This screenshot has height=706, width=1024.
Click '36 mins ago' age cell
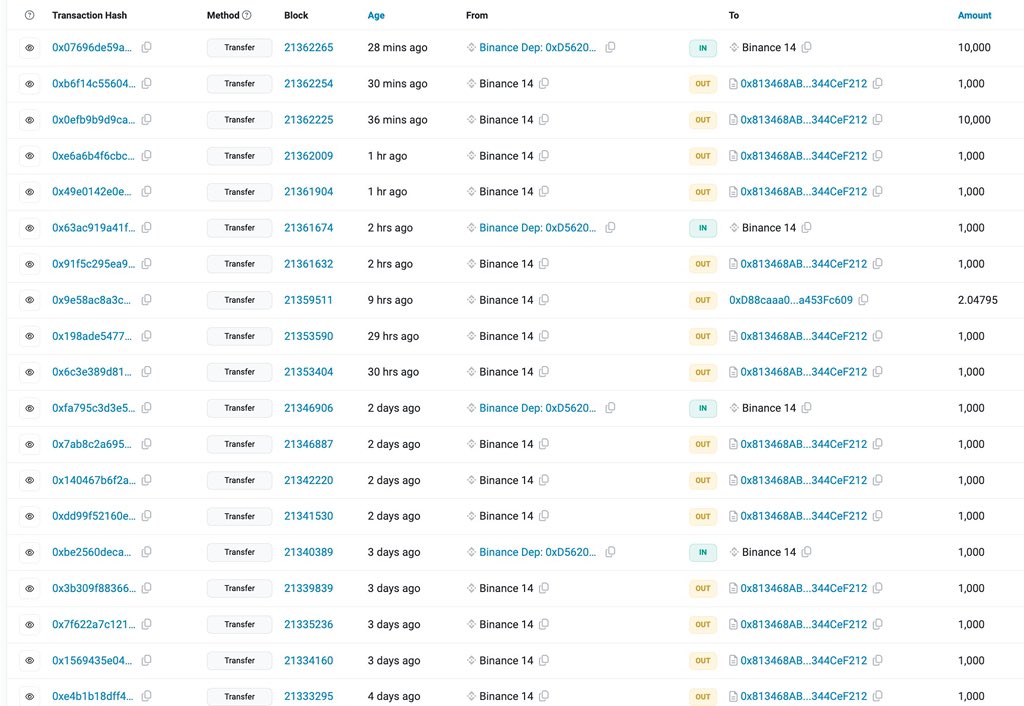coord(398,120)
